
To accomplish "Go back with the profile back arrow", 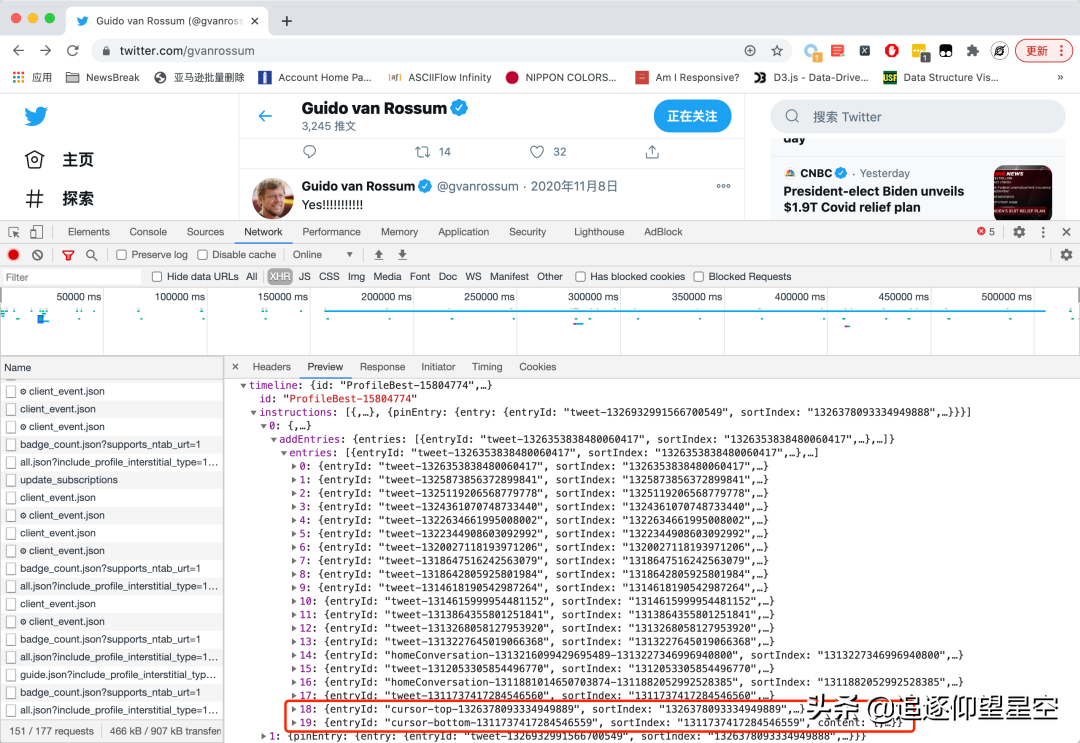I will click(x=265, y=116).
